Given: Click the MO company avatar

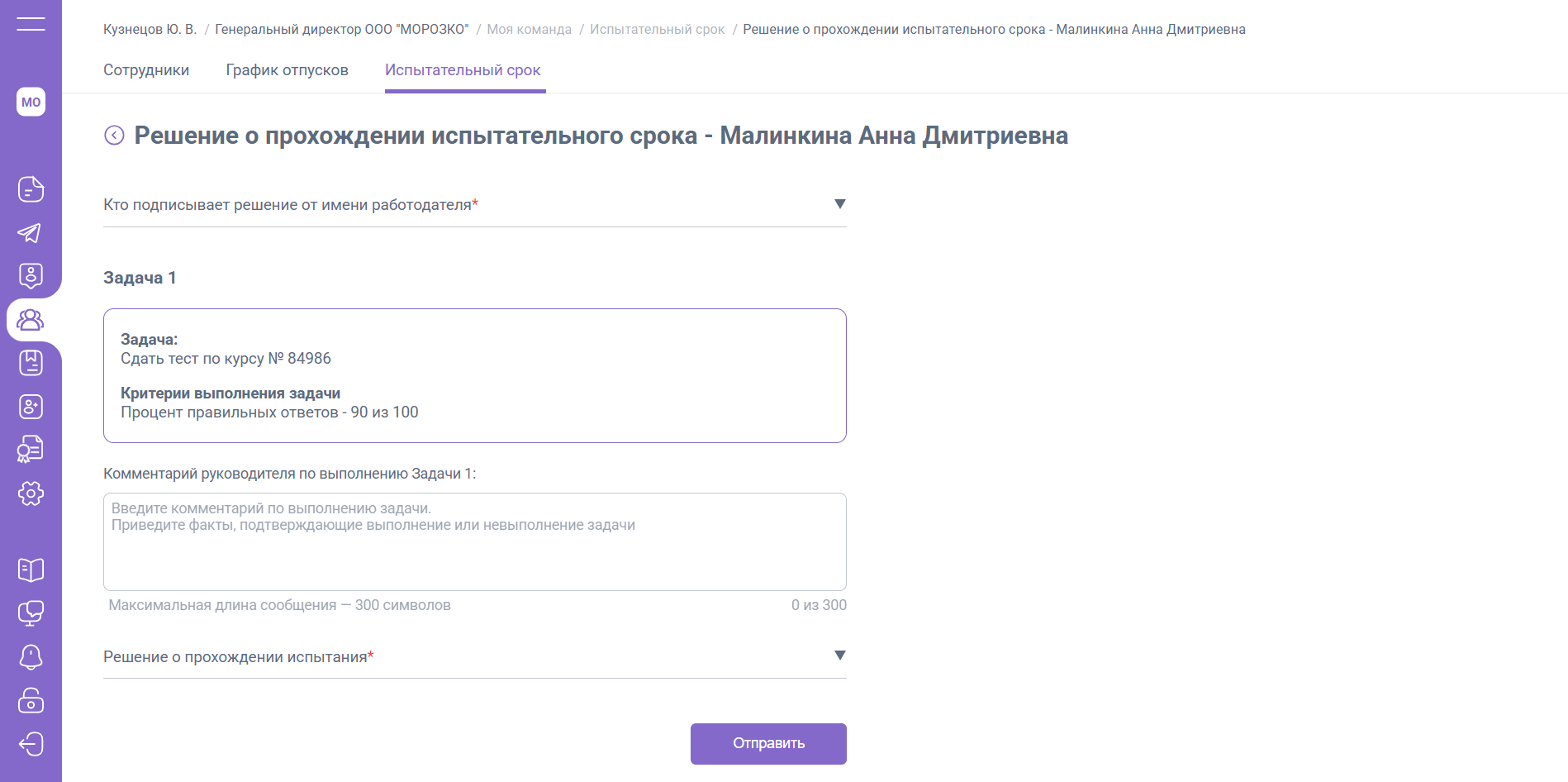Looking at the screenshot, I should 31,102.
